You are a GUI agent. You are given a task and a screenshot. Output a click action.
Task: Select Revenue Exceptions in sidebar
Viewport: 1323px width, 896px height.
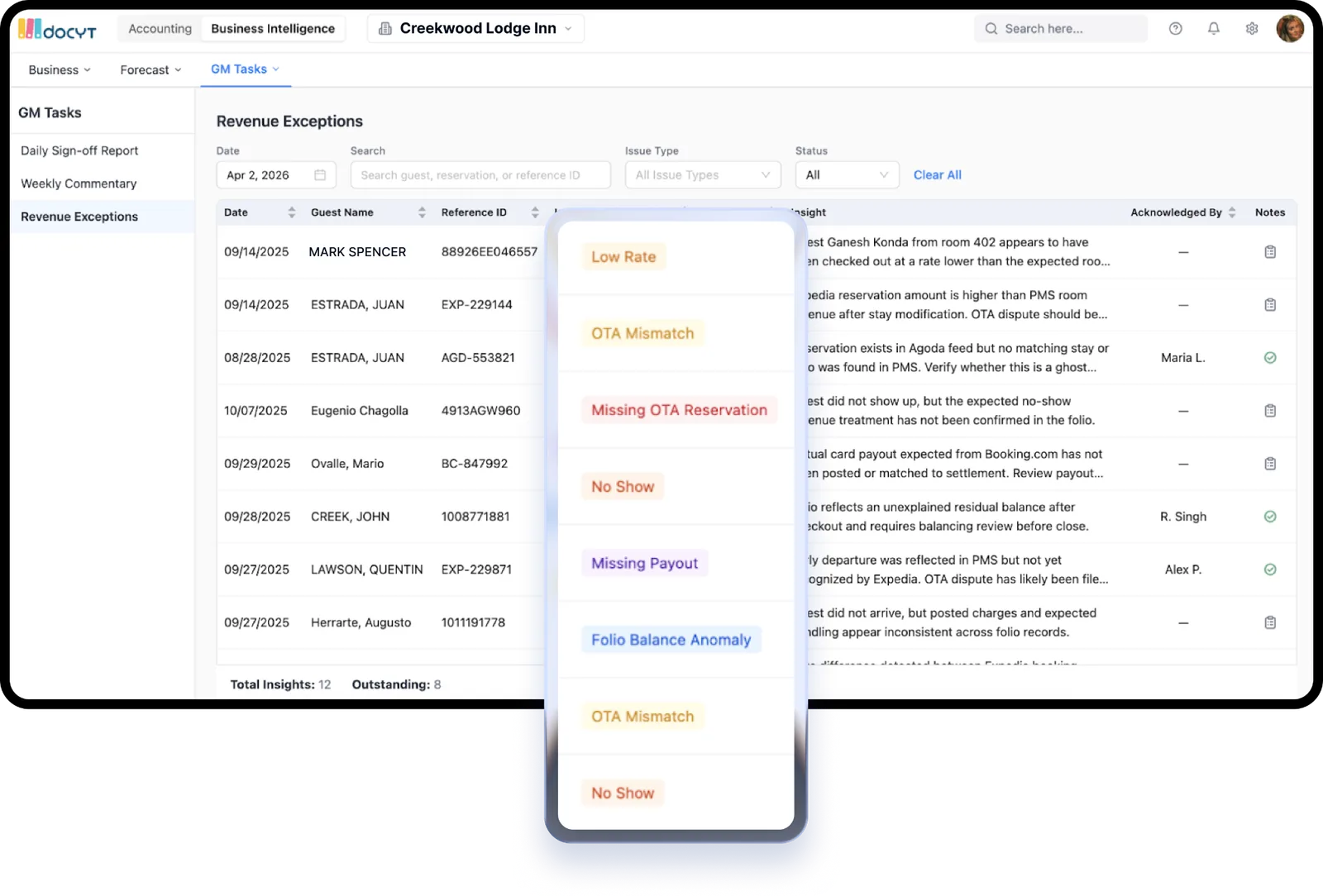pyautogui.click(x=103, y=217)
